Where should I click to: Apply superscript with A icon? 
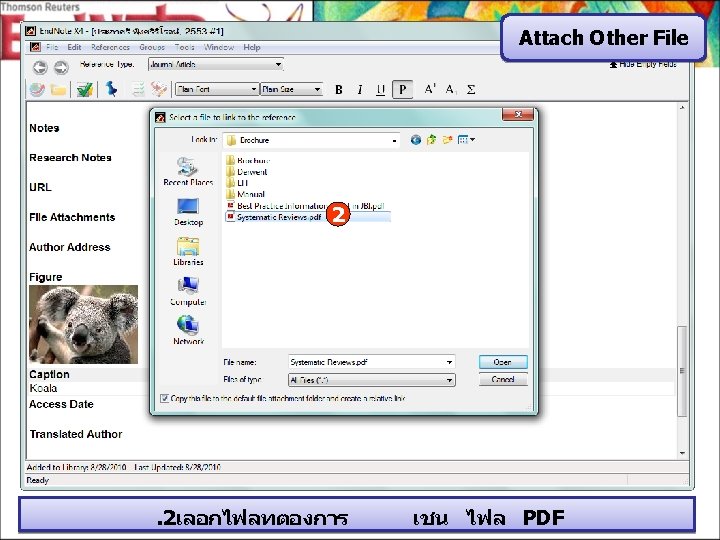(429, 89)
